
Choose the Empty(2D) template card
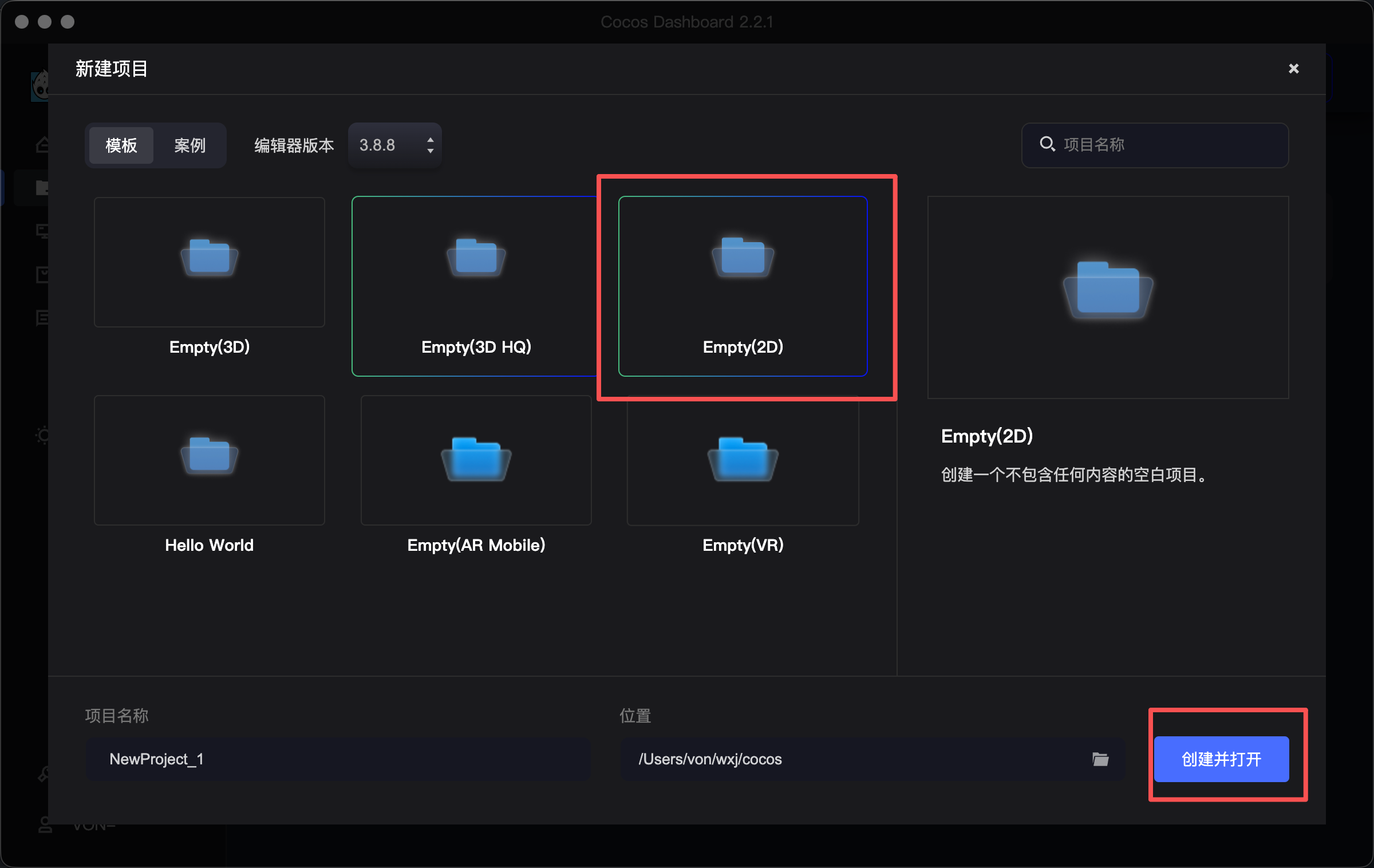click(x=743, y=286)
